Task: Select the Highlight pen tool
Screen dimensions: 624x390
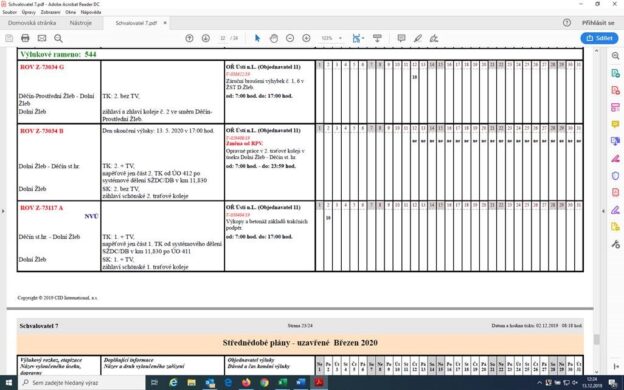Action: click(x=418, y=38)
